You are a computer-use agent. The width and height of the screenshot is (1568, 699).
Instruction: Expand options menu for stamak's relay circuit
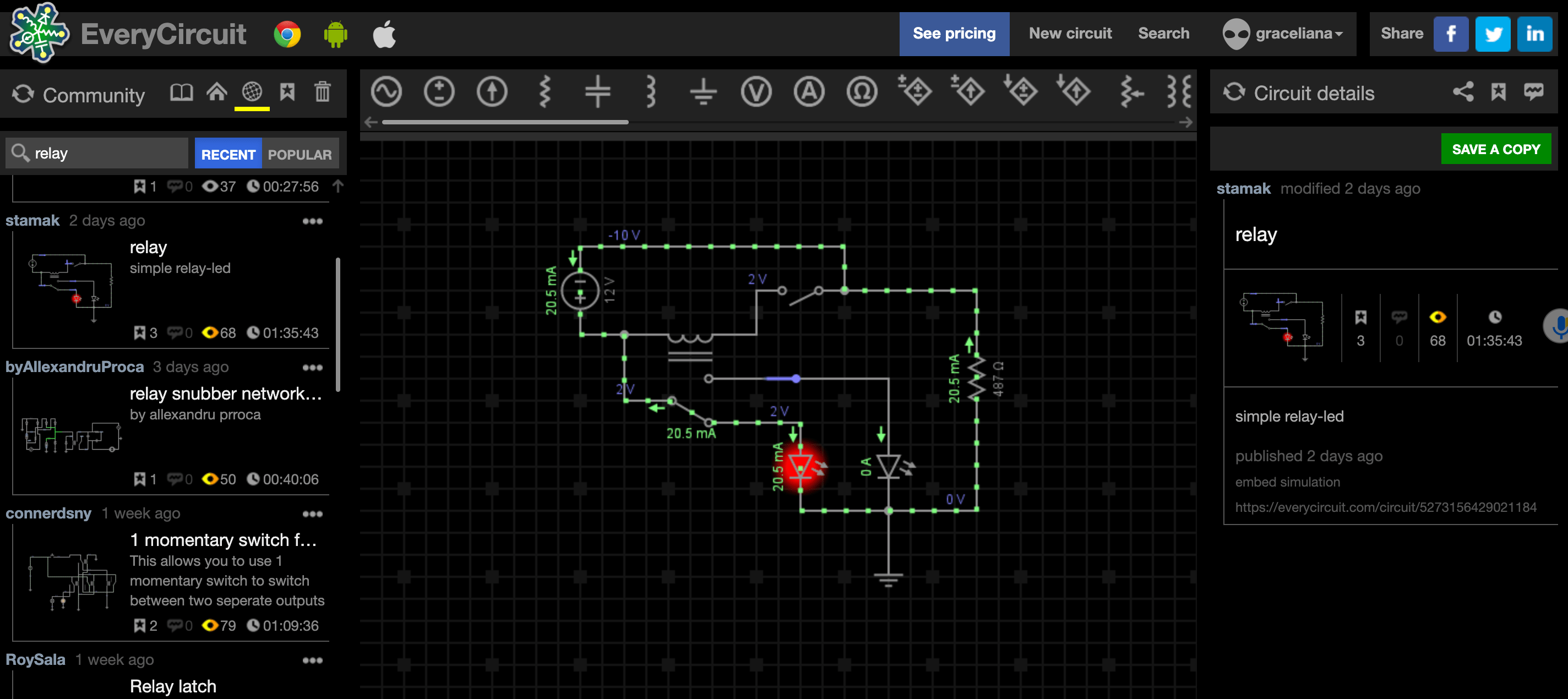pos(312,221)
